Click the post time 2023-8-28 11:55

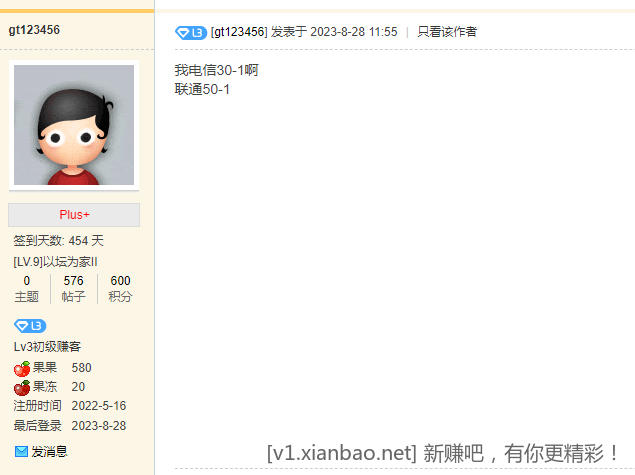(x=354, y=32)
